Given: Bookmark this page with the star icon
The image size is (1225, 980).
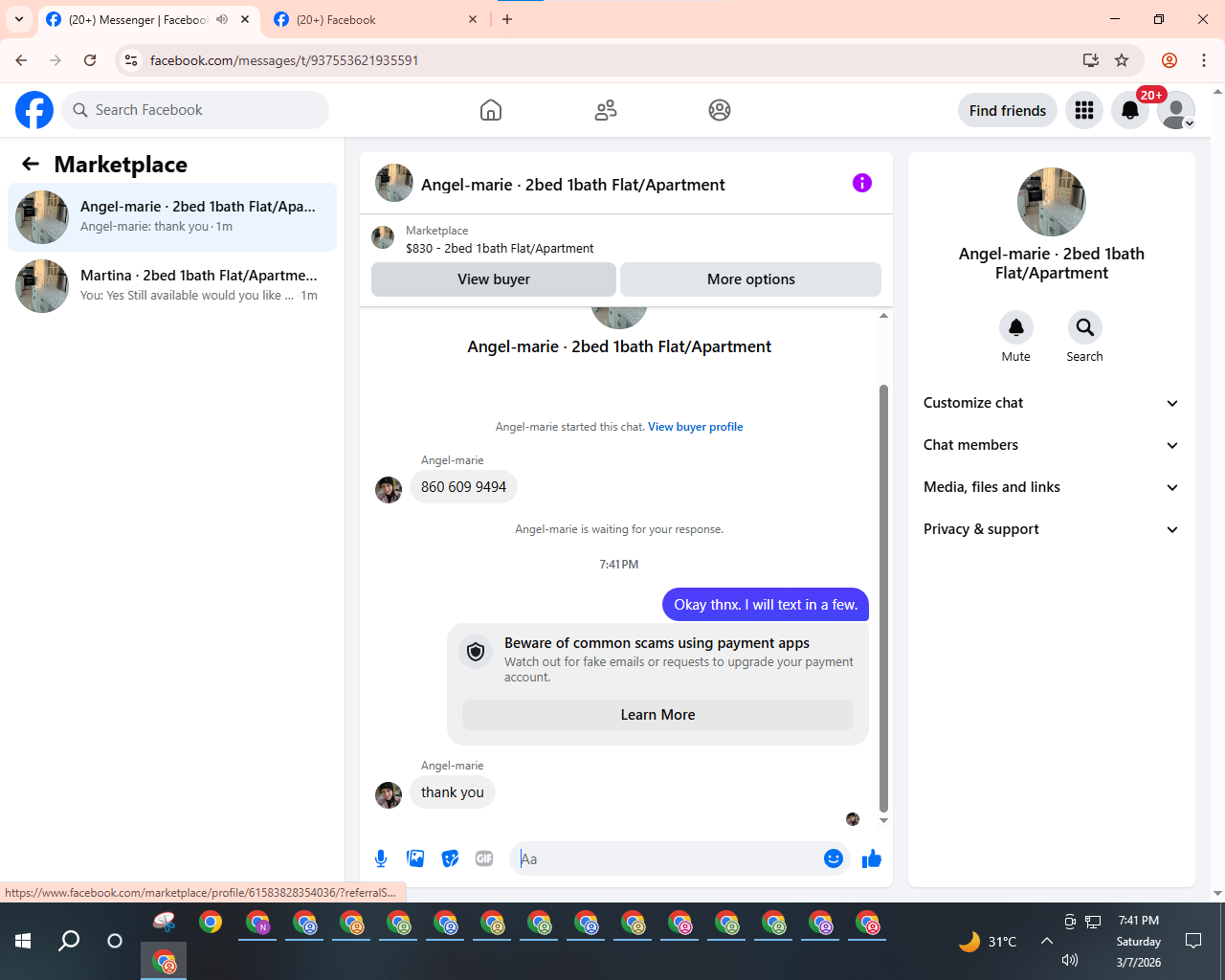Looking at the screenshot, I should (1122, 60).
